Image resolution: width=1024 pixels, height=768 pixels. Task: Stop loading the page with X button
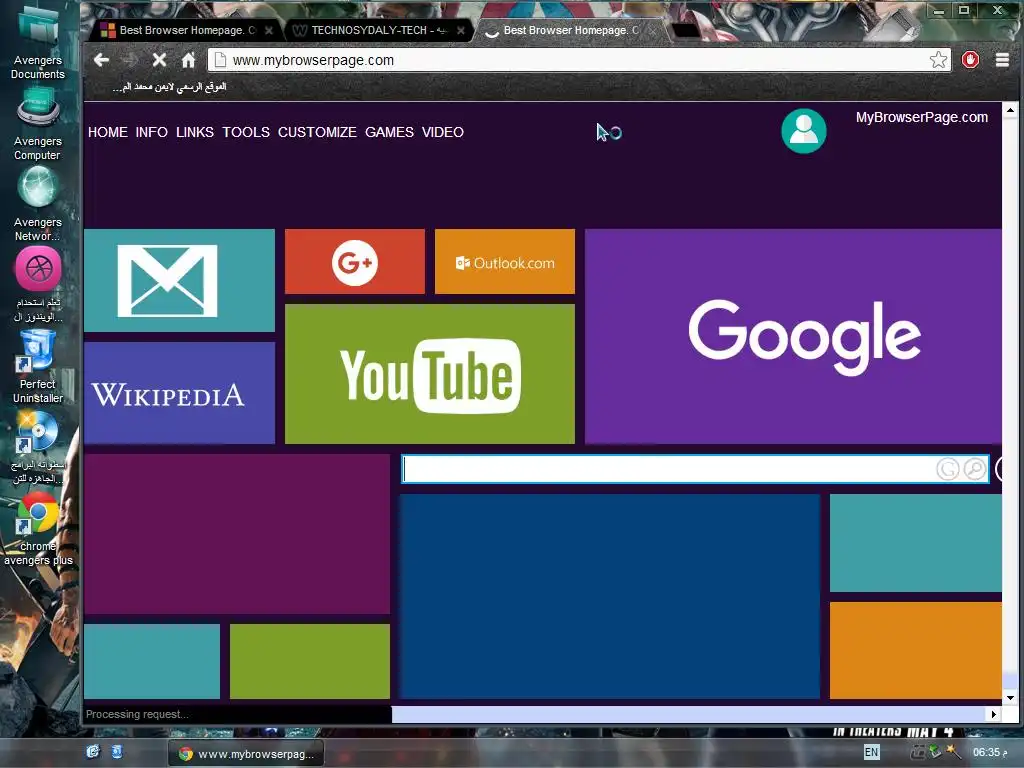point(159,60)
